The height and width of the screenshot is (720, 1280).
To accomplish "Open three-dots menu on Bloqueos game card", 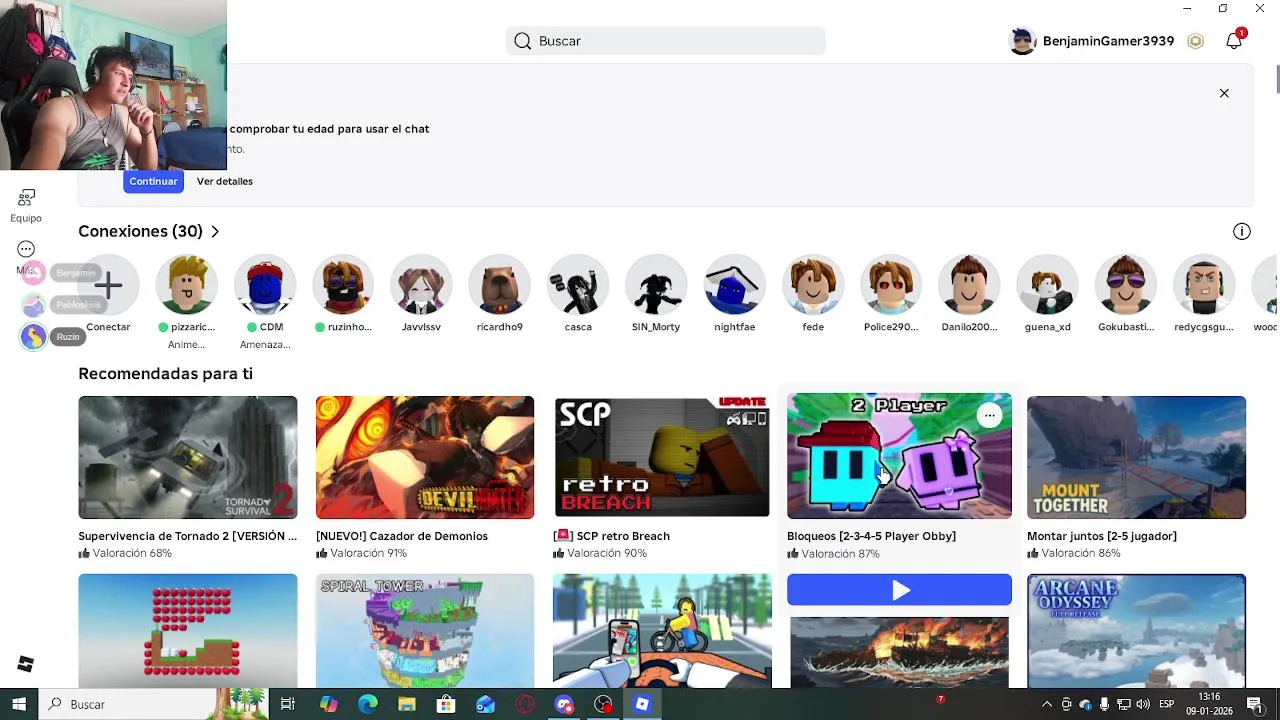I will click(x=989, y=415).
